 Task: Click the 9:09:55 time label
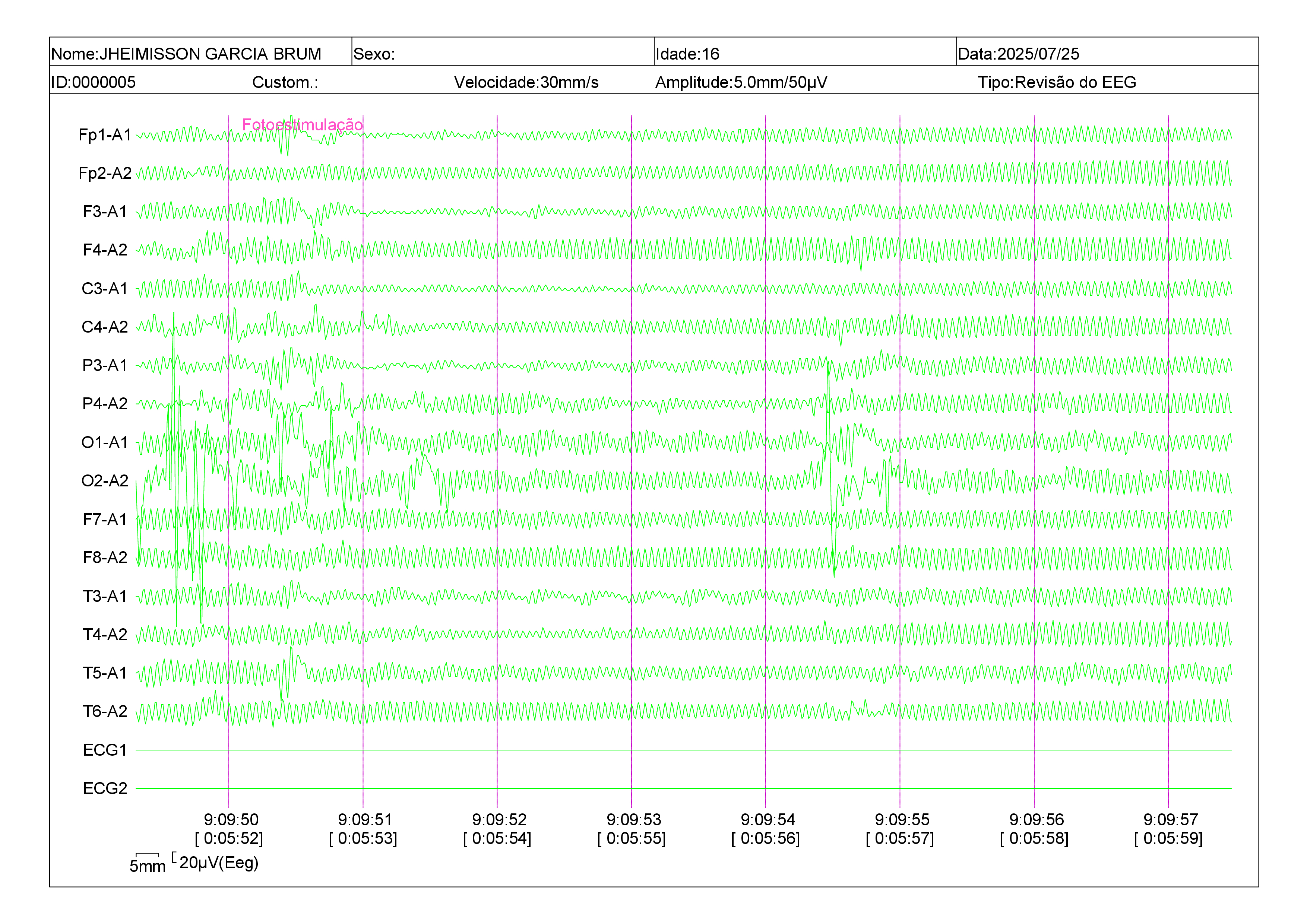coord(902,819)
